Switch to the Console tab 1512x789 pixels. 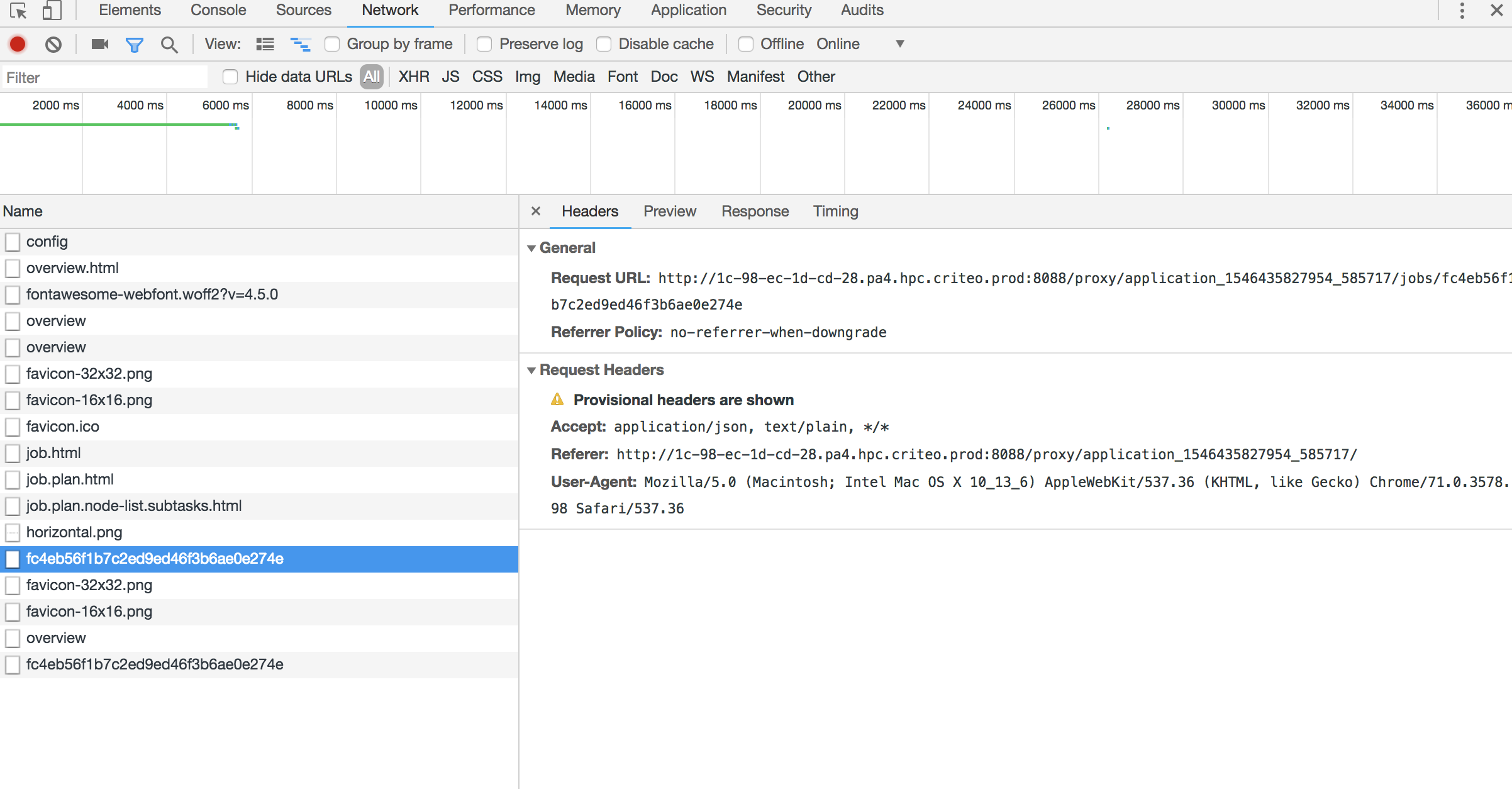[218, 11]
